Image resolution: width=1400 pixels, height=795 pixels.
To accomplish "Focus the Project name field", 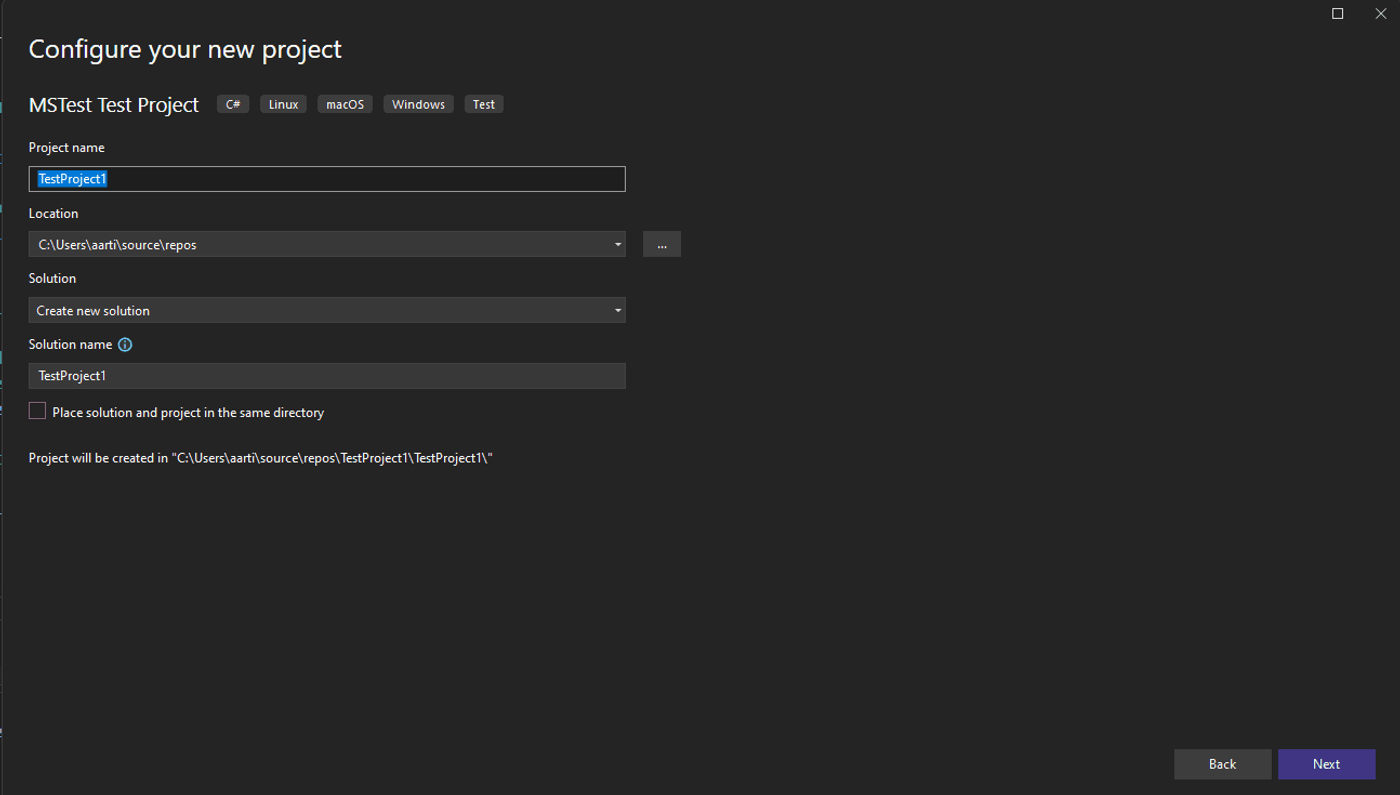I will pos(327,179).
